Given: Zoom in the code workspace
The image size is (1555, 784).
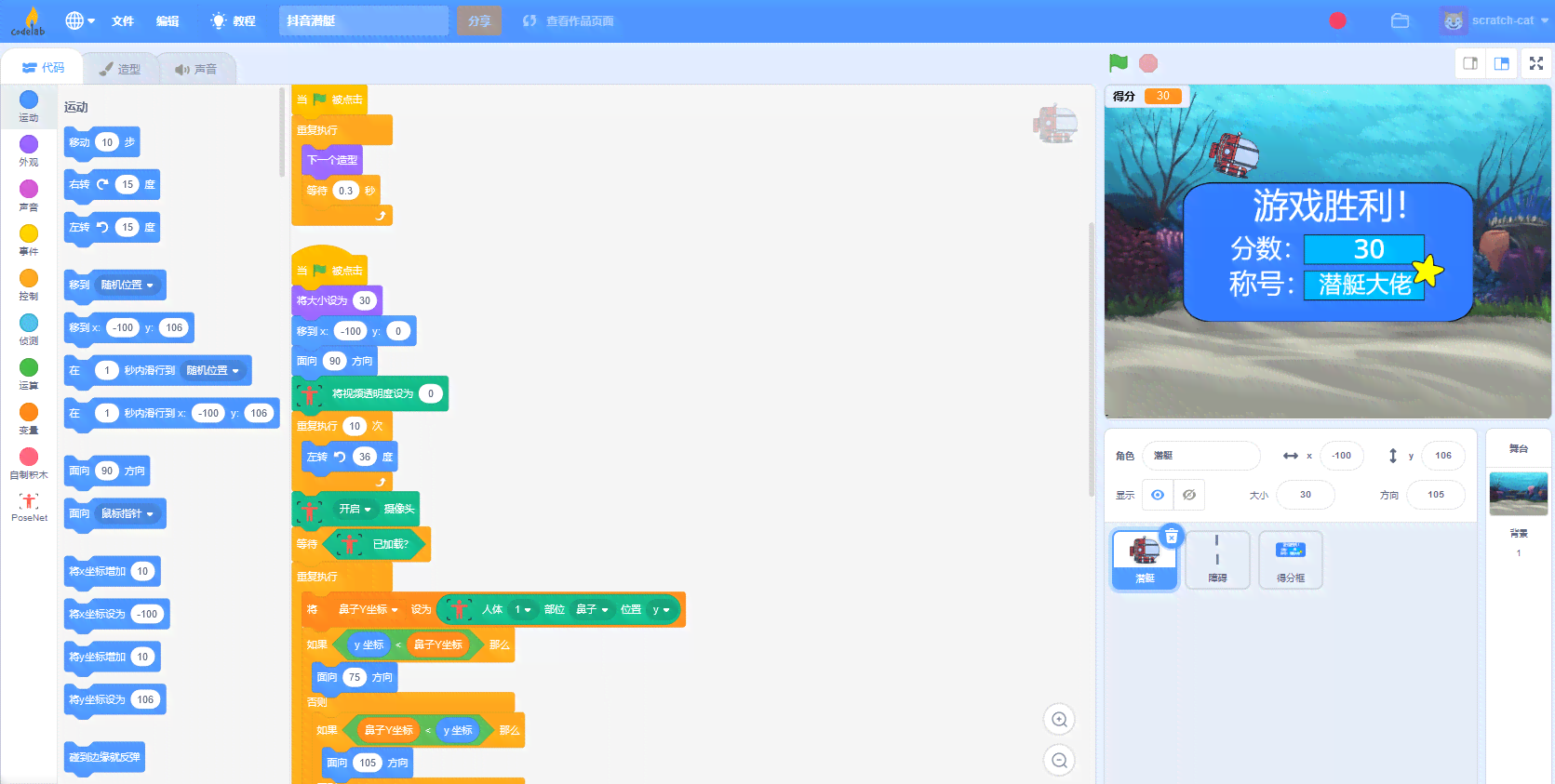Looking at the screenshot, I should [1059, 720].
